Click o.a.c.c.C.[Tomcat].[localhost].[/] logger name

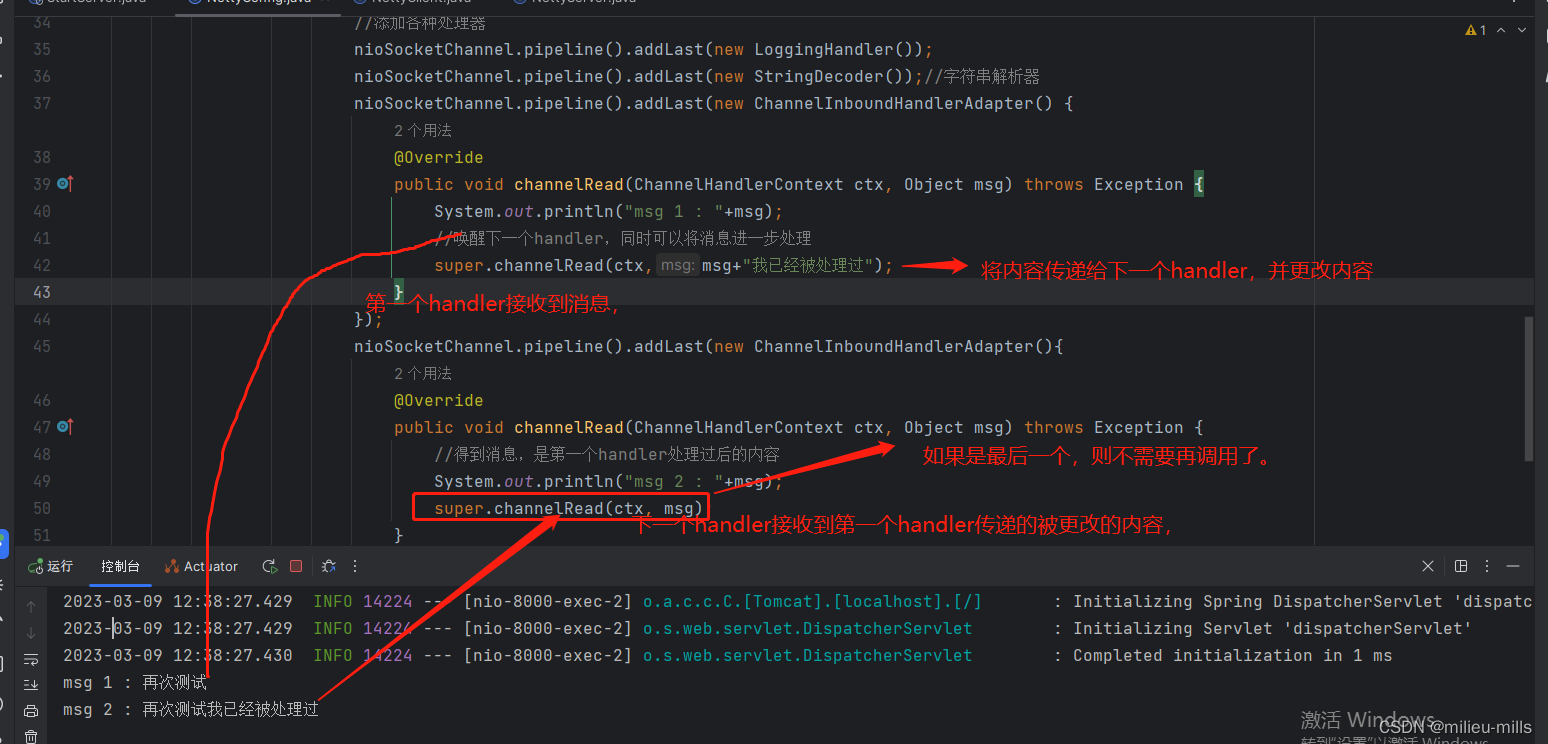click(812, 602)
